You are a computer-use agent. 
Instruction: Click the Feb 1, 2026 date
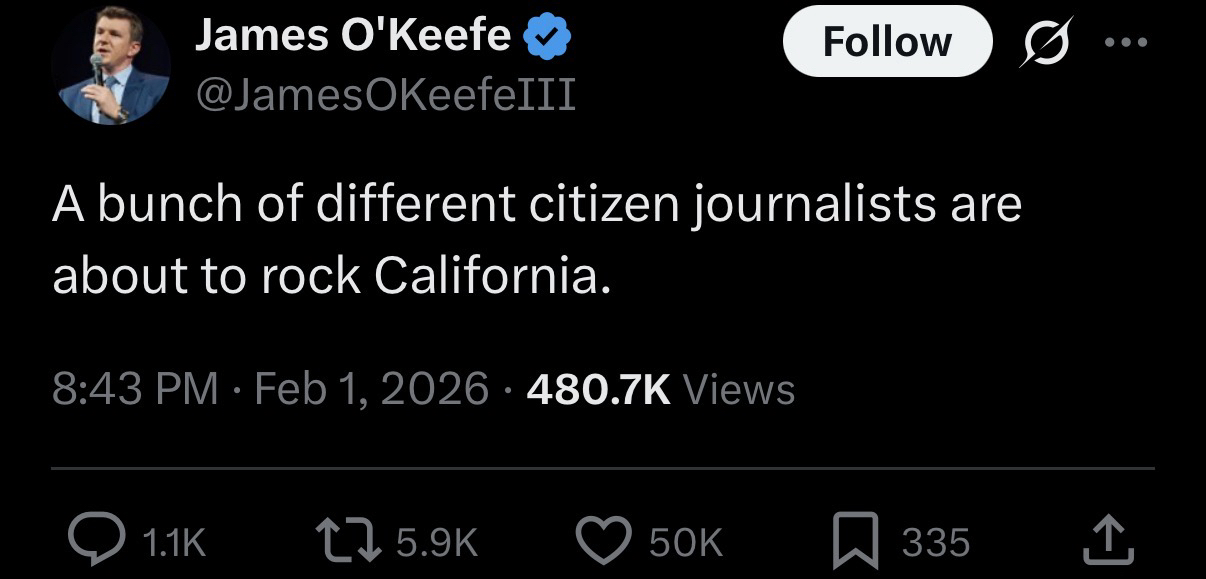(x=373, y=389)
